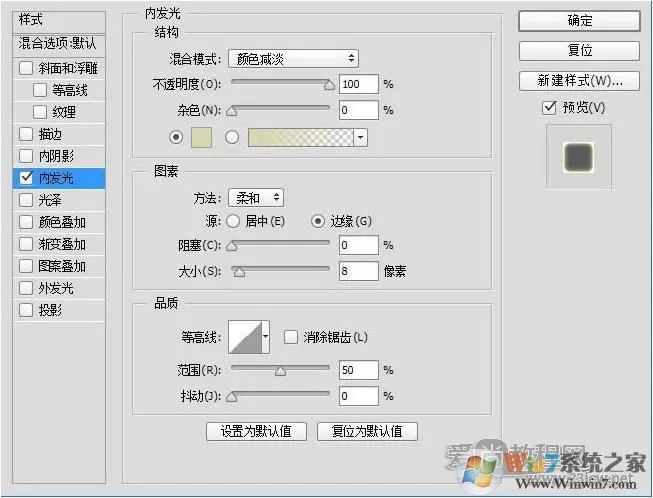Click the 设置为默认值 button

pyautogui.click(x=256, y=431)
